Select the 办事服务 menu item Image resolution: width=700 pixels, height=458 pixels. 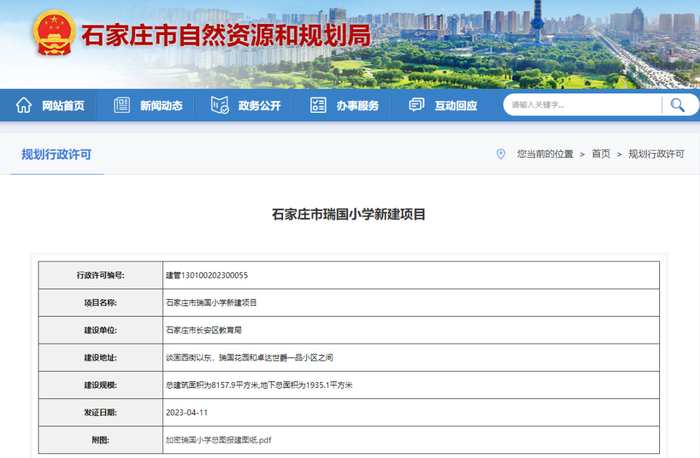pos(357,106)
